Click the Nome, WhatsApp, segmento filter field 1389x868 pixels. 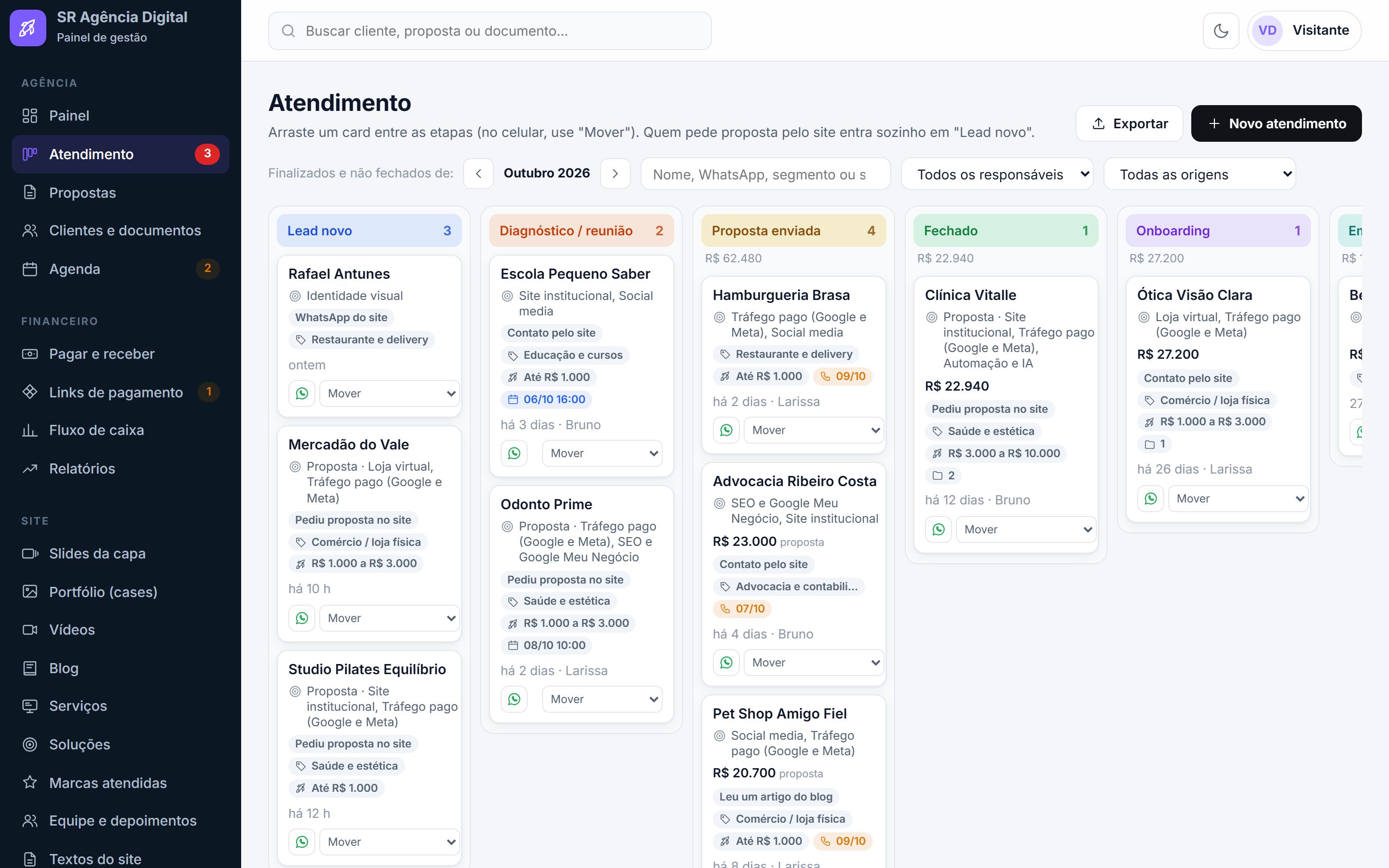[766, 174]
